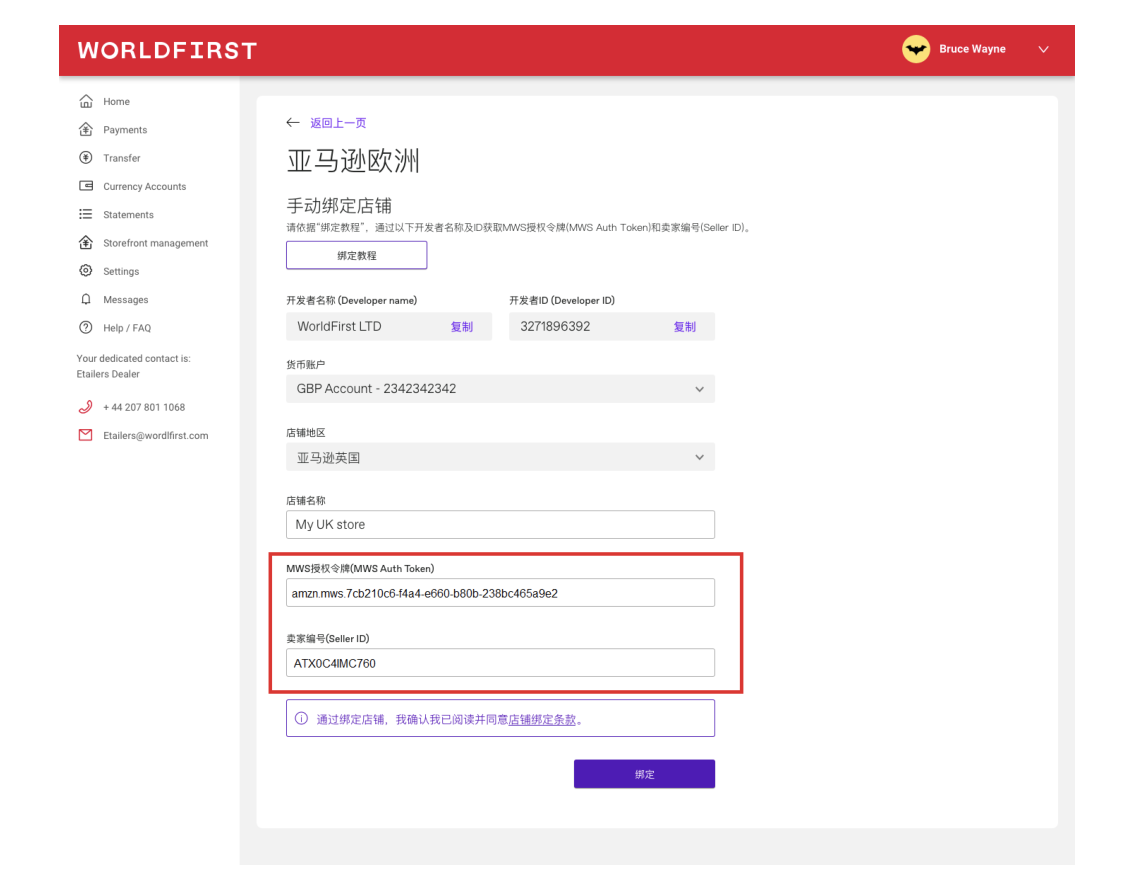This screenshot has width=1147, height=893.
Task: Open Statements menu item
Action: tap(128, 215)
